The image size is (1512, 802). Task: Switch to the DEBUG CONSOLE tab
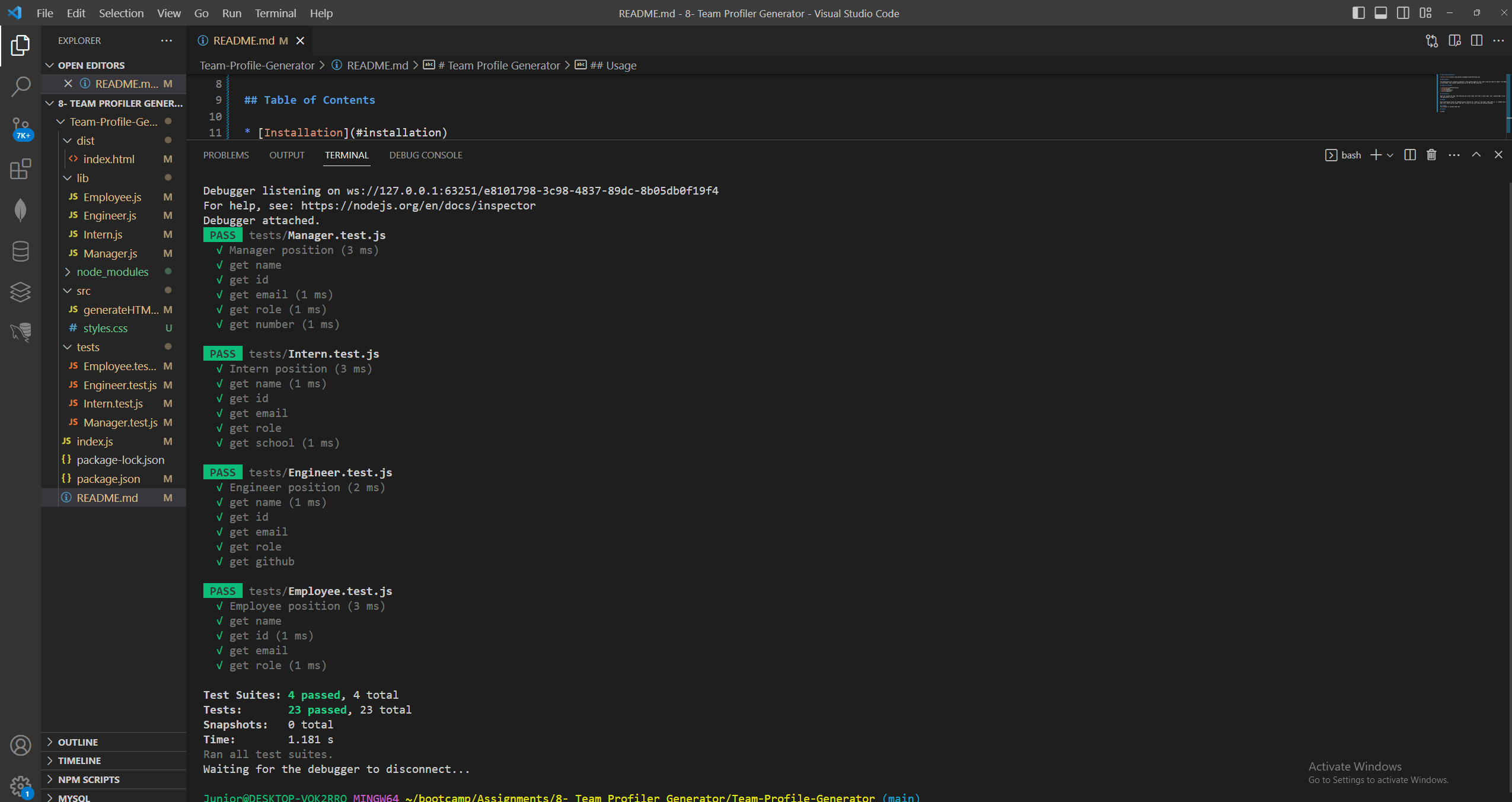[425, 155]
